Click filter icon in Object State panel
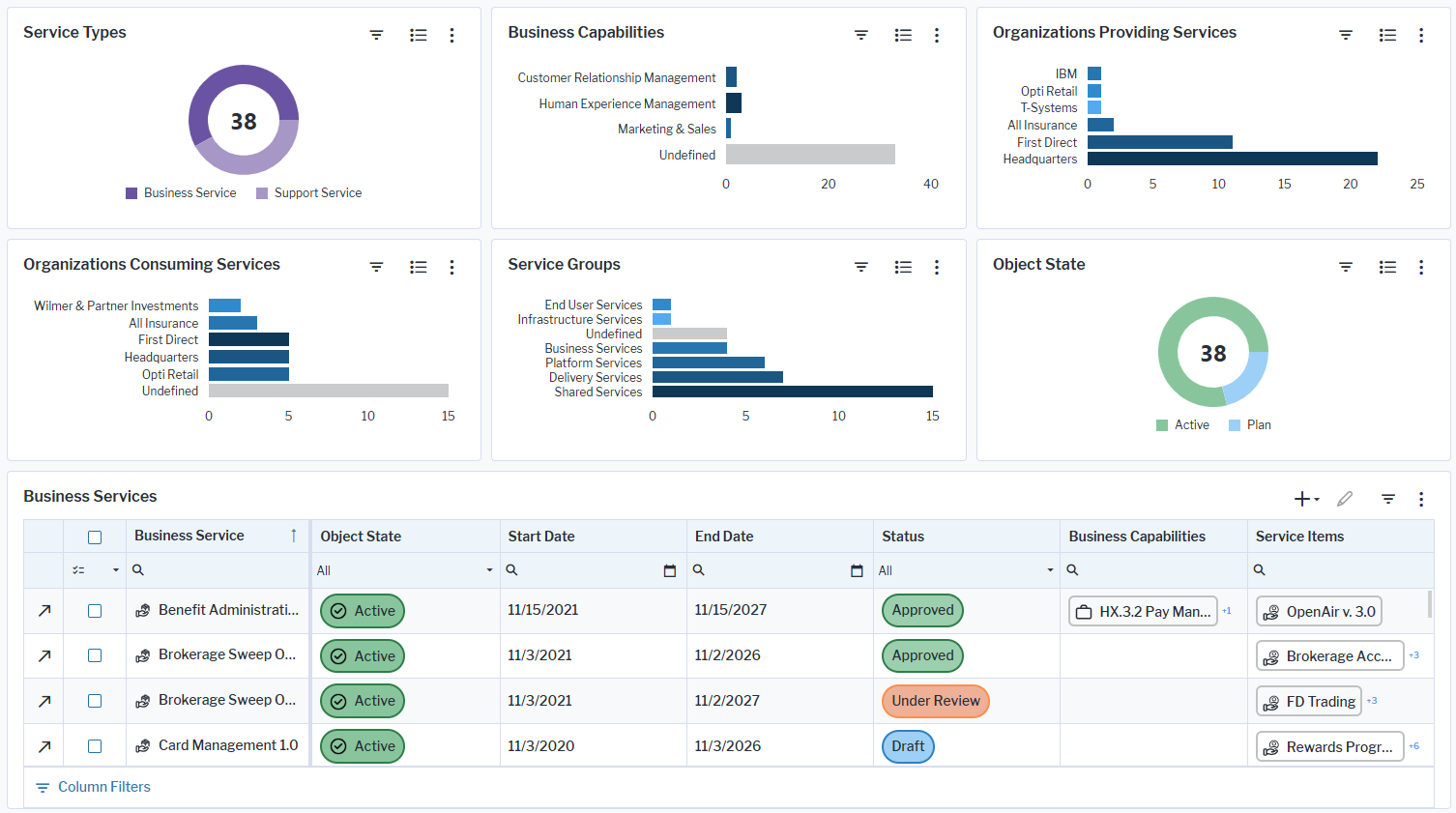1456x813 pixels. pyautogui.click(x=1346, y=267)
